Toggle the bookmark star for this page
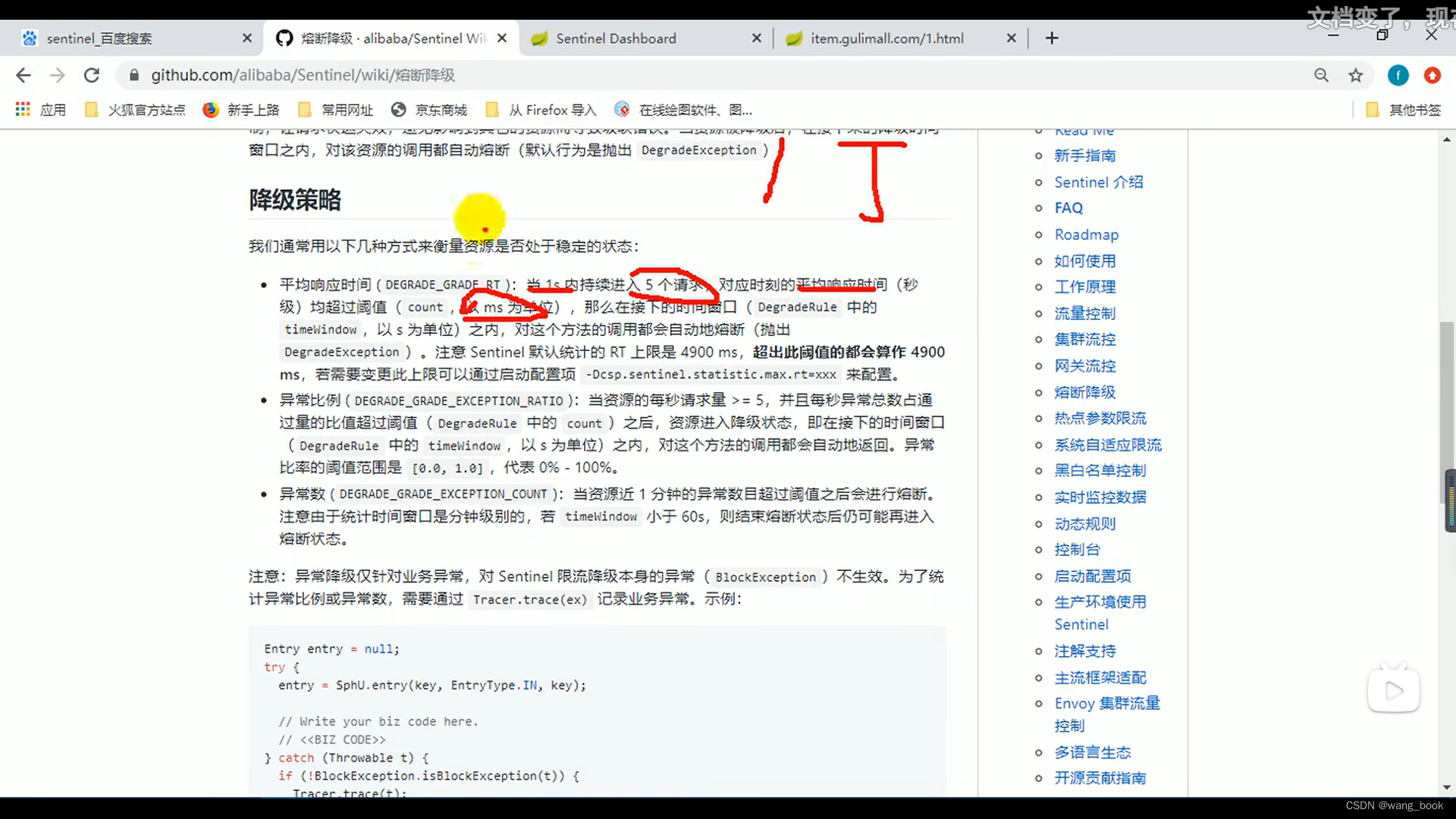The image size is (1456, 819). (1356, 75)
